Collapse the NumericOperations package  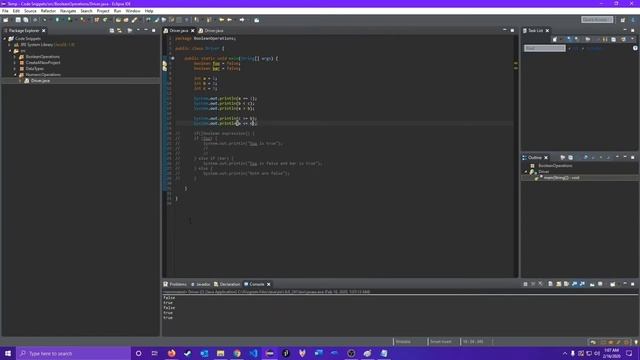pos(16,75)
